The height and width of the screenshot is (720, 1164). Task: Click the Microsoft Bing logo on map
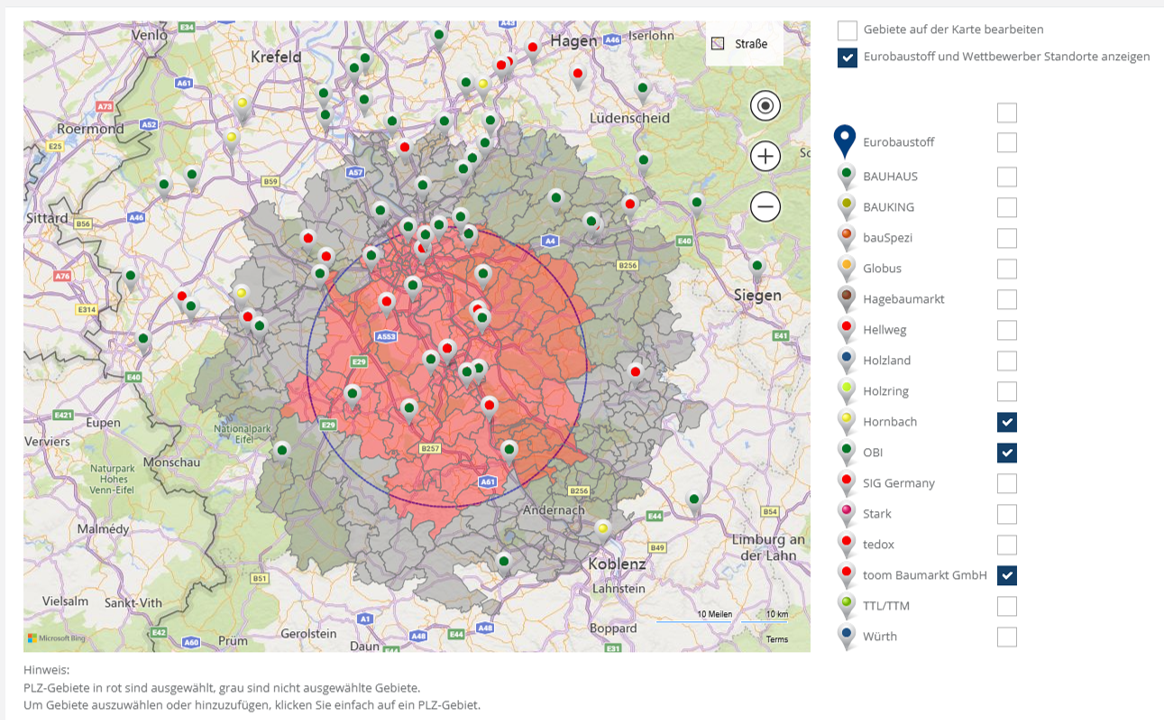coord(56,638)
